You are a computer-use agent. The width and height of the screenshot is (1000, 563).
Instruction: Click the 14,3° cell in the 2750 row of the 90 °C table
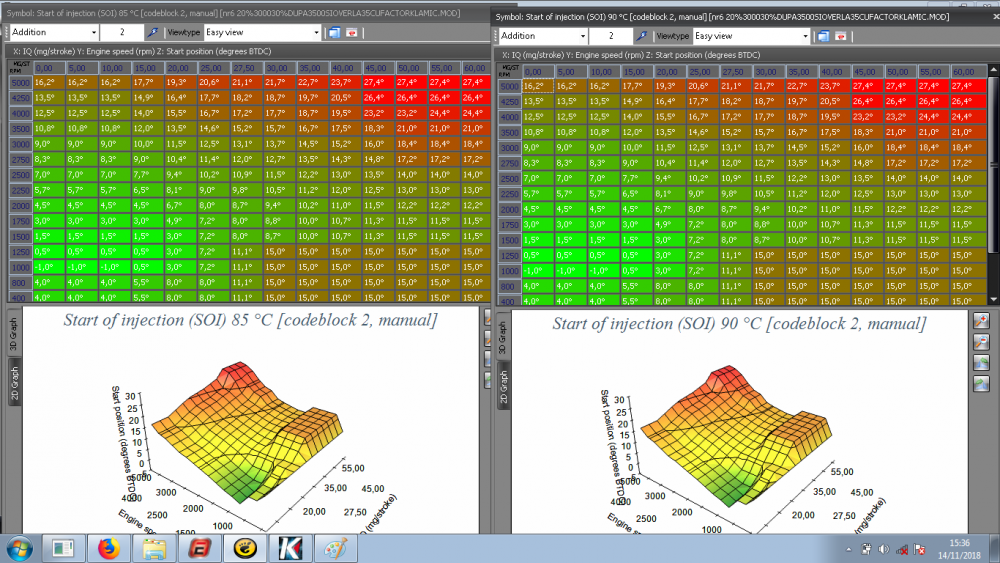pyautogui.click(x=836, y=163)
